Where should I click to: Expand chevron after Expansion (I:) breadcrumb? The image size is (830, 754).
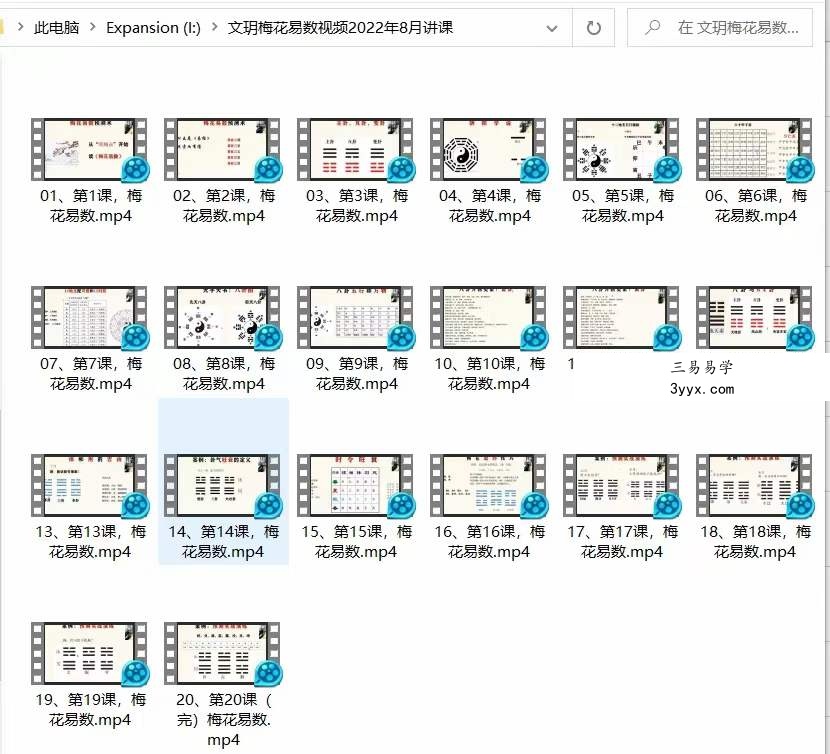214,26
